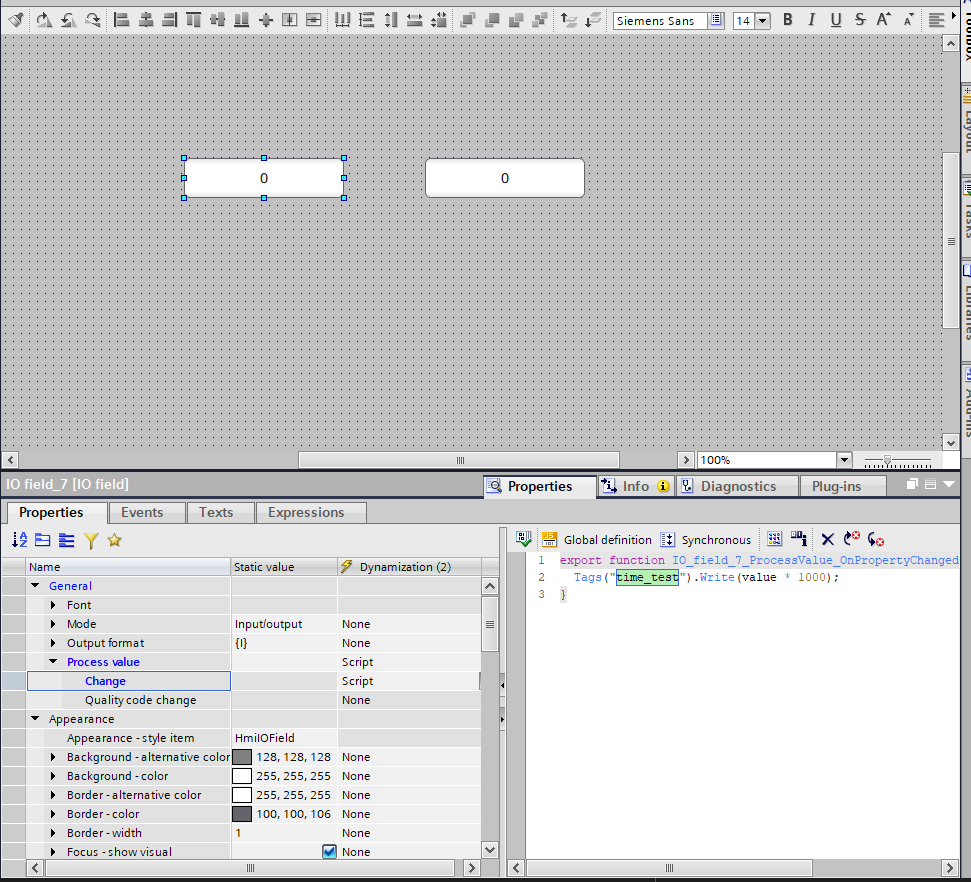Click the Synchronous script option

pyautogui.click(x=705, y=540)
